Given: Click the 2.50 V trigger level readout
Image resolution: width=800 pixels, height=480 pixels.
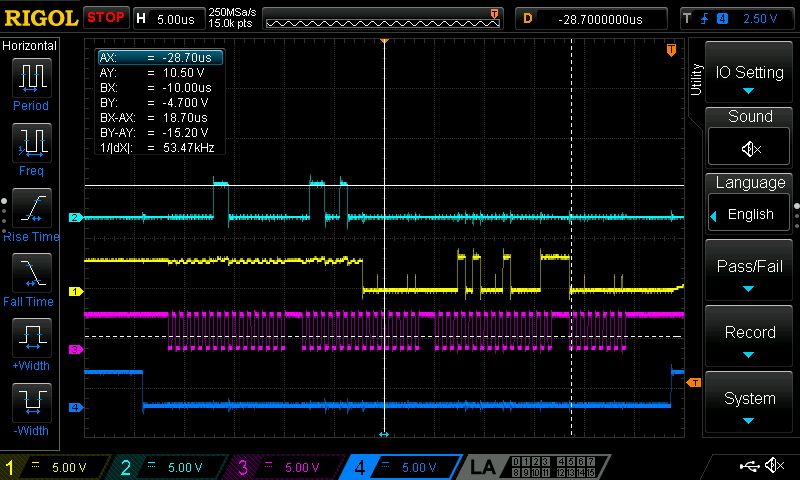Looking at the screenshot, I should 760,19.
